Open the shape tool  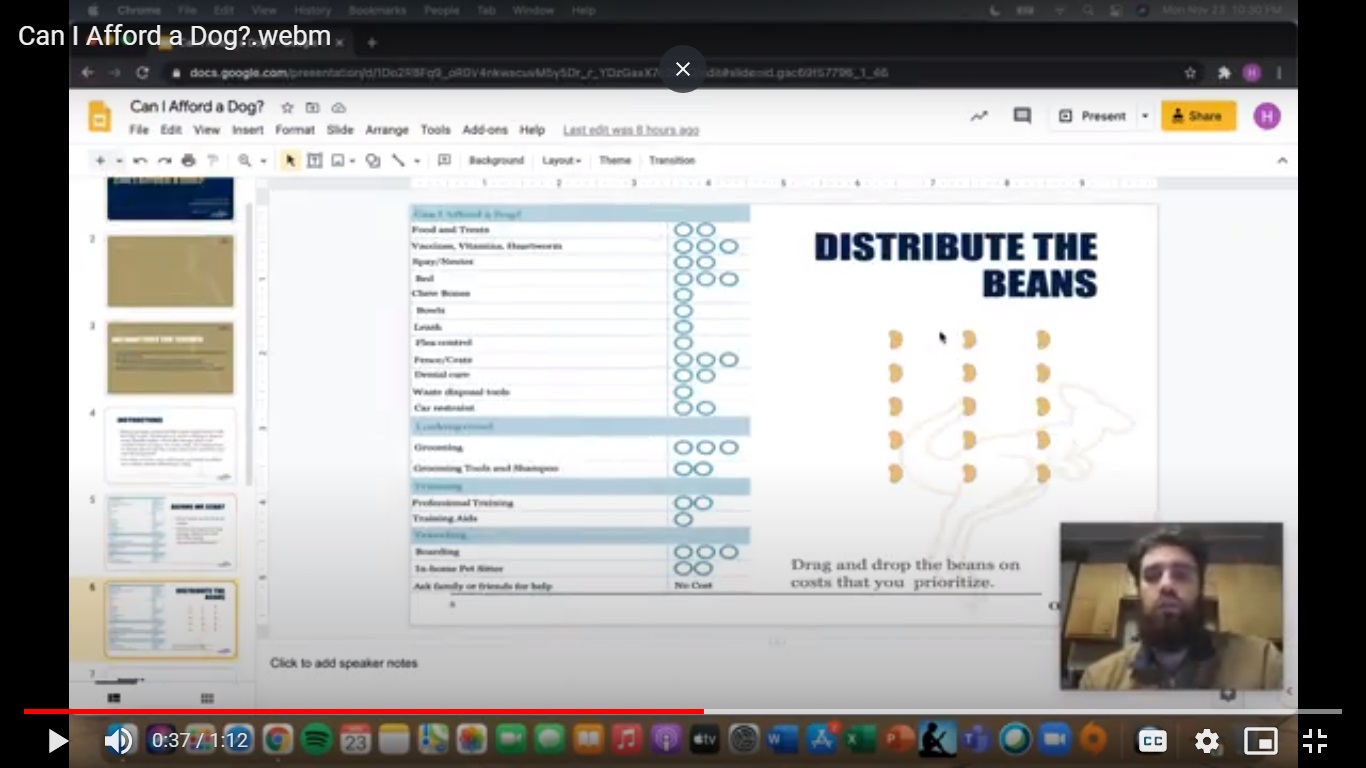click(373, 160)
